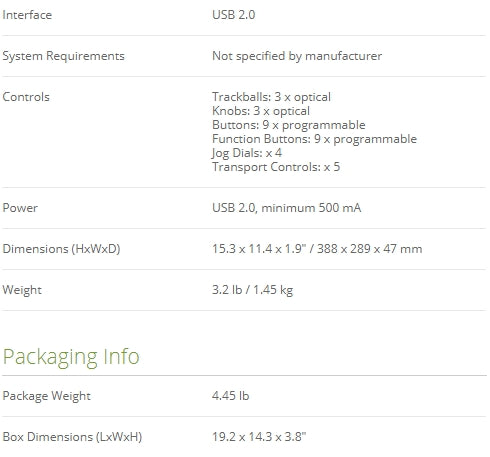
Task: Select 'USB 2.0, minimum 500 mA' value
Action: (x=287, y=208)
